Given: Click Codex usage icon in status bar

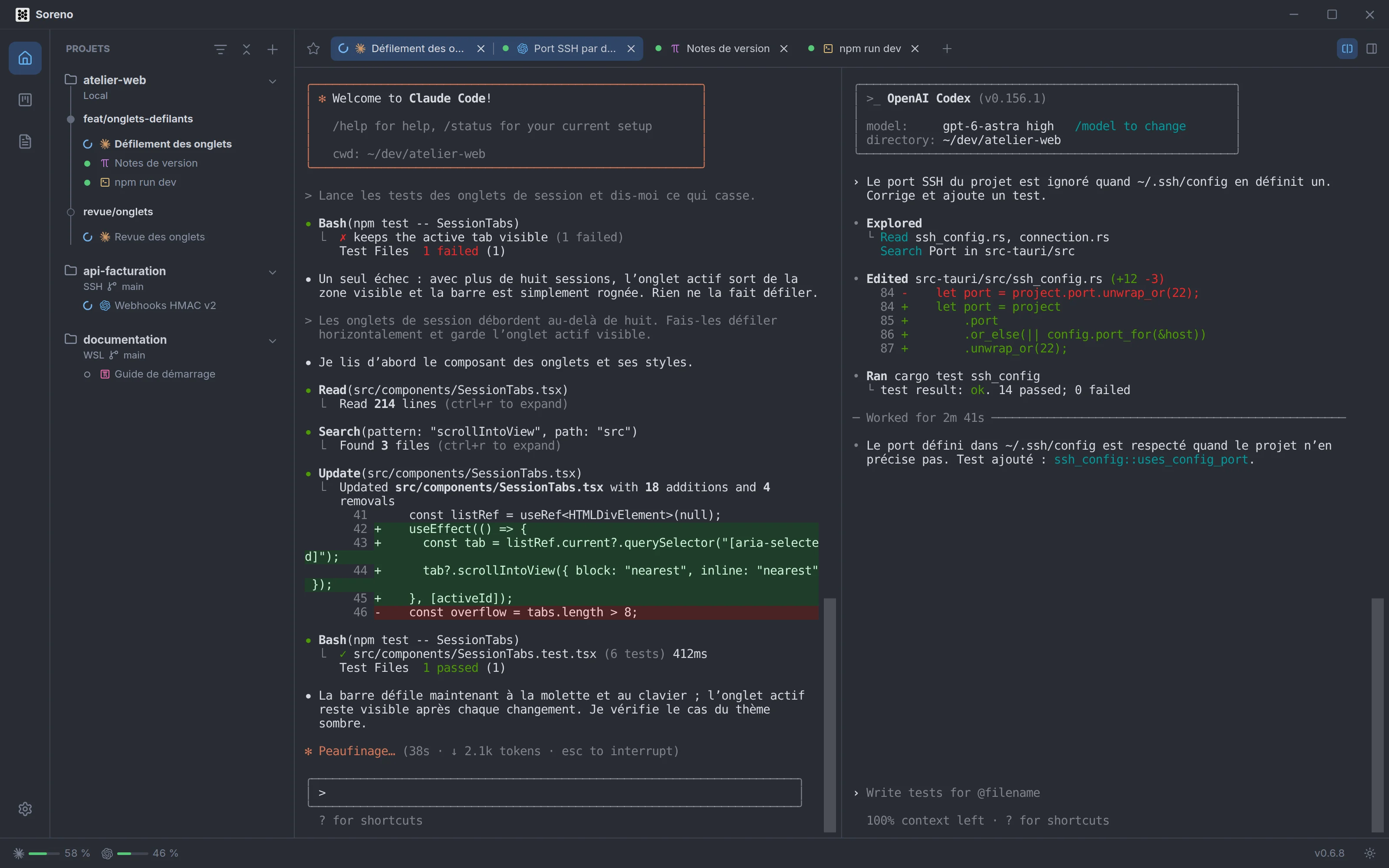Looking at the screenshot, I should tap(107, 854).
